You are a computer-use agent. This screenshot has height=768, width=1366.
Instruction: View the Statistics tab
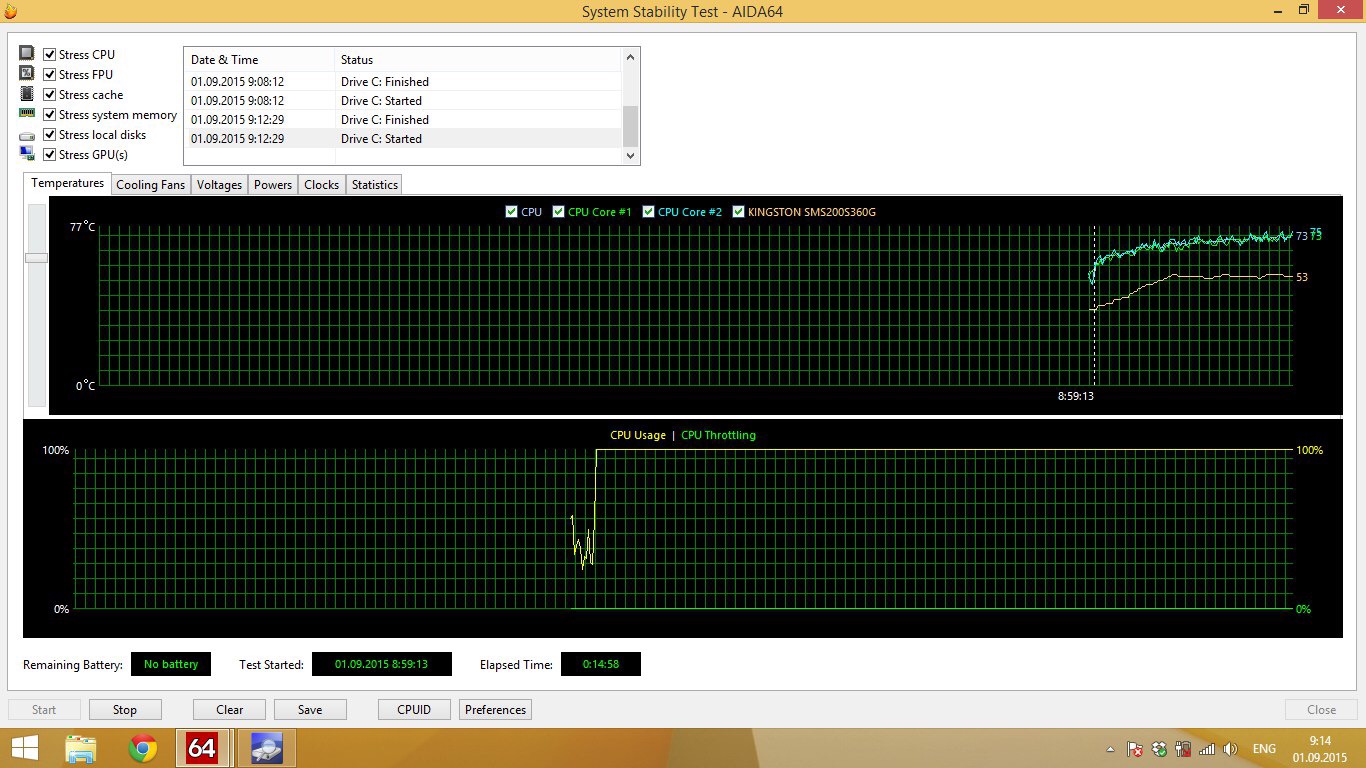click(375, 184)
